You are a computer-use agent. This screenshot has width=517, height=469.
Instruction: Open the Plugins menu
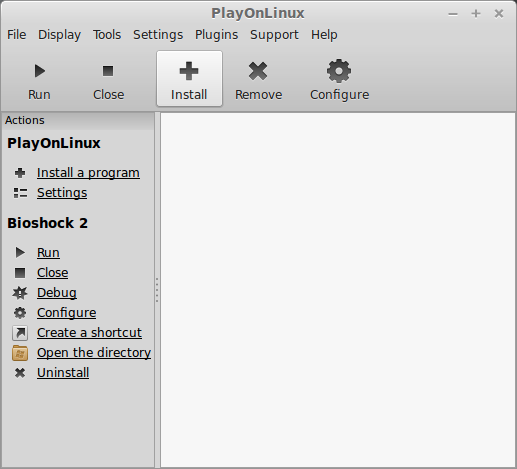point(217,35)
